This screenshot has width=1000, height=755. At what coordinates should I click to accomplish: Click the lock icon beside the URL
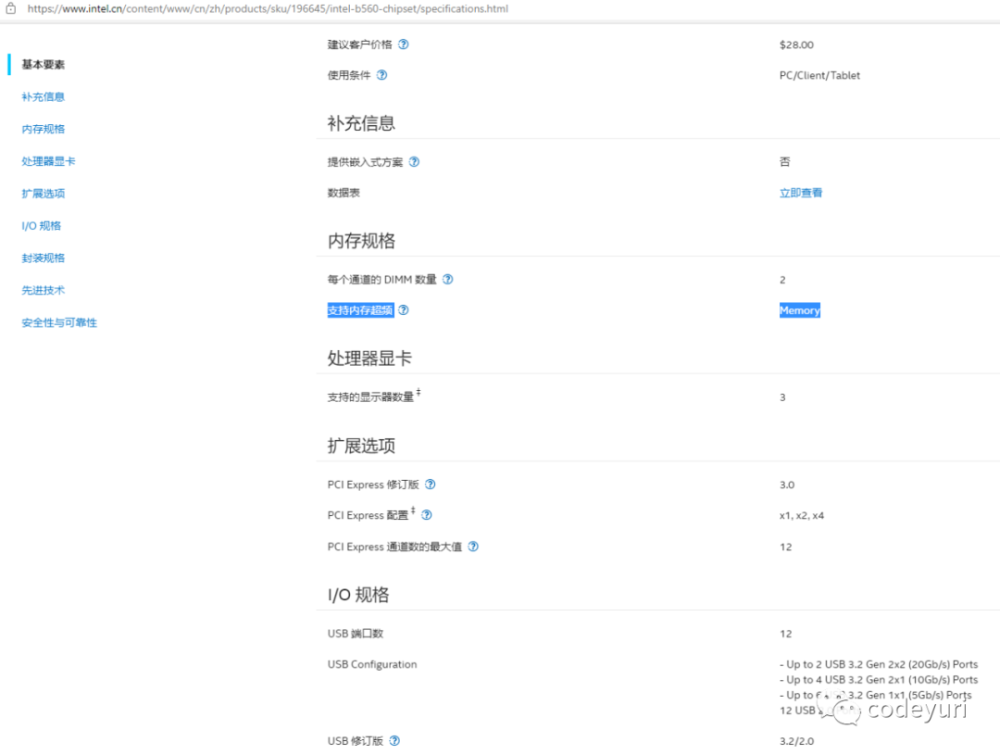coord(10,9)
